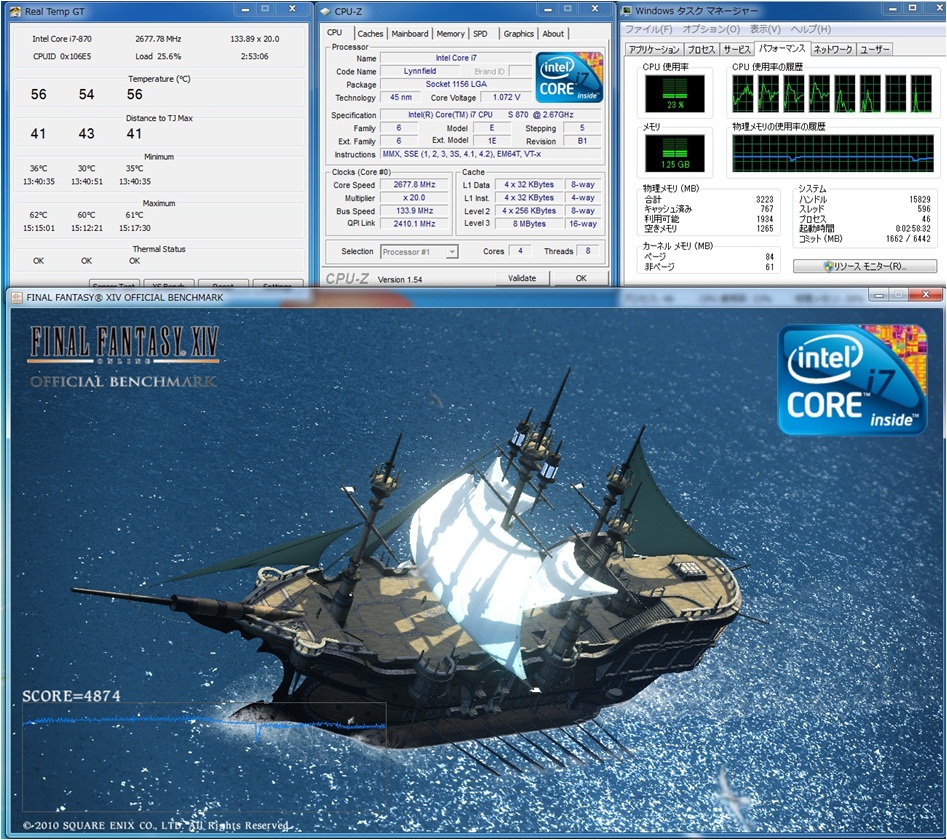Click the SCORE=4874 text in the benchmark
Screen dimensions: 947x840
click(x=71, y=696)
